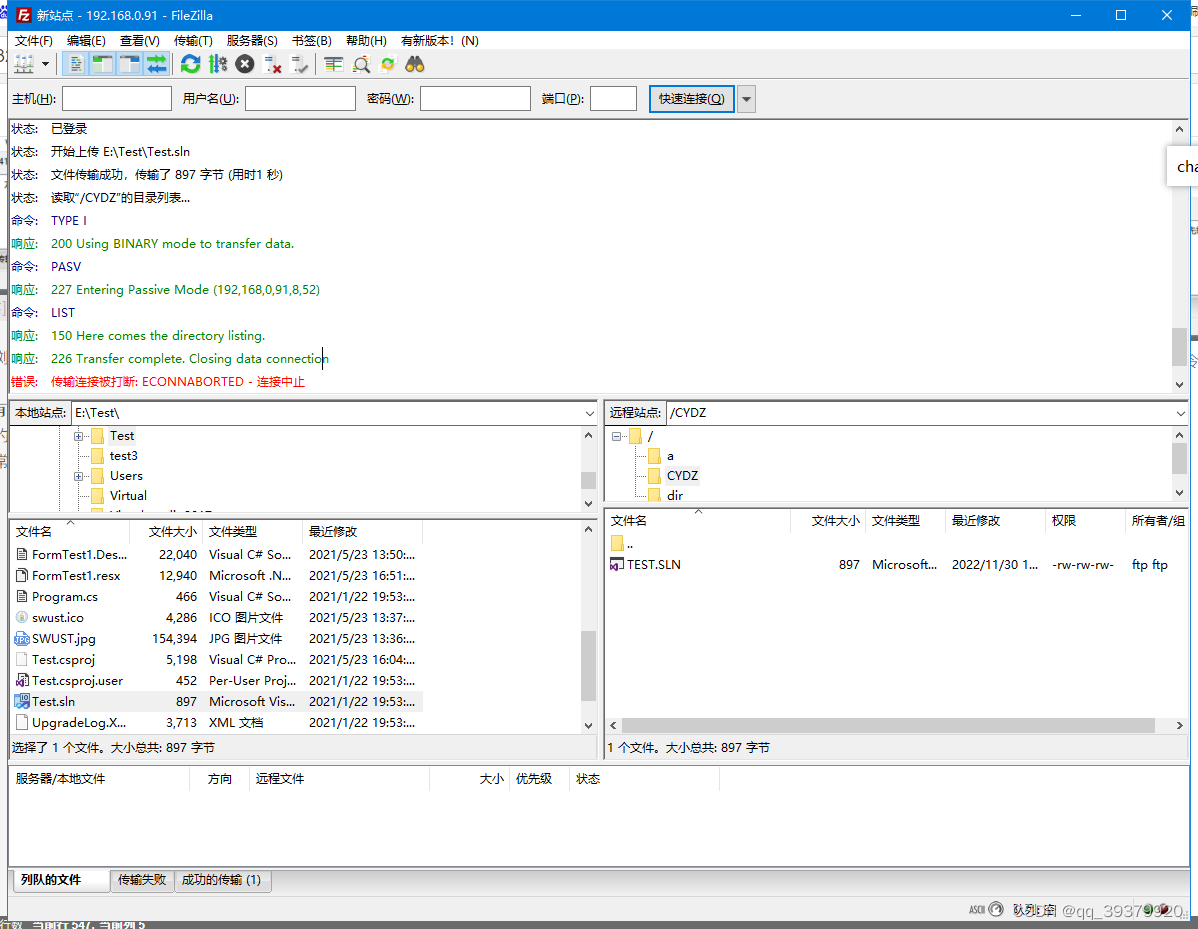
Task: Select the dir folder in remote tree
Action: pyautogui.click(x=675, y=496)
